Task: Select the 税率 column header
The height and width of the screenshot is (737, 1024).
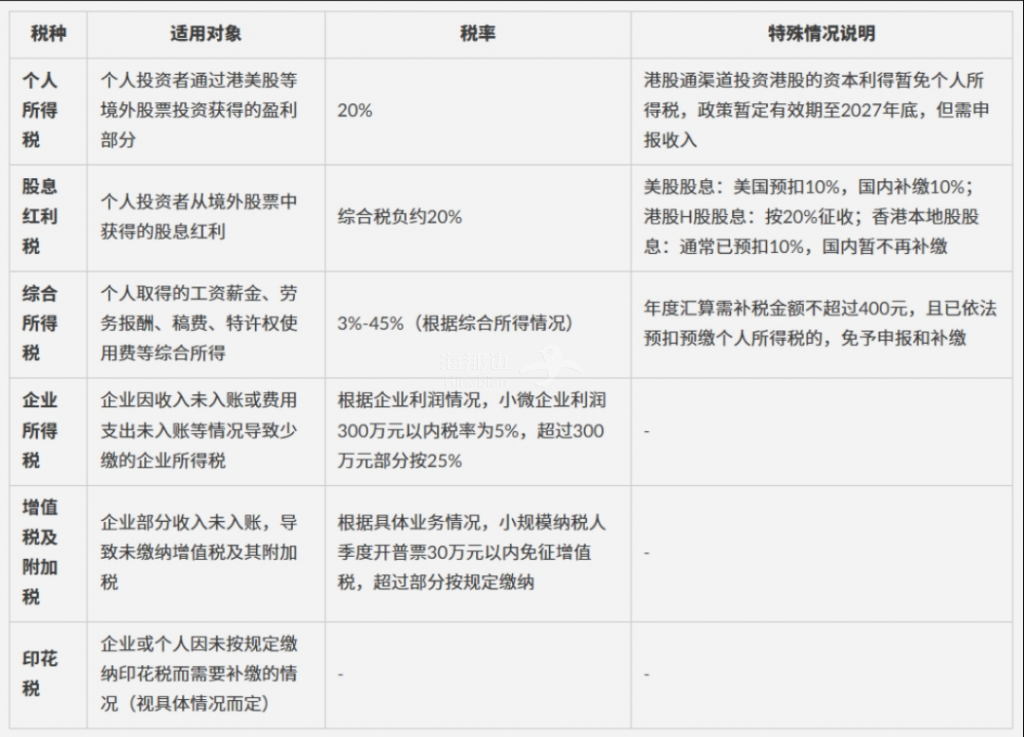Action: (478, 33)
